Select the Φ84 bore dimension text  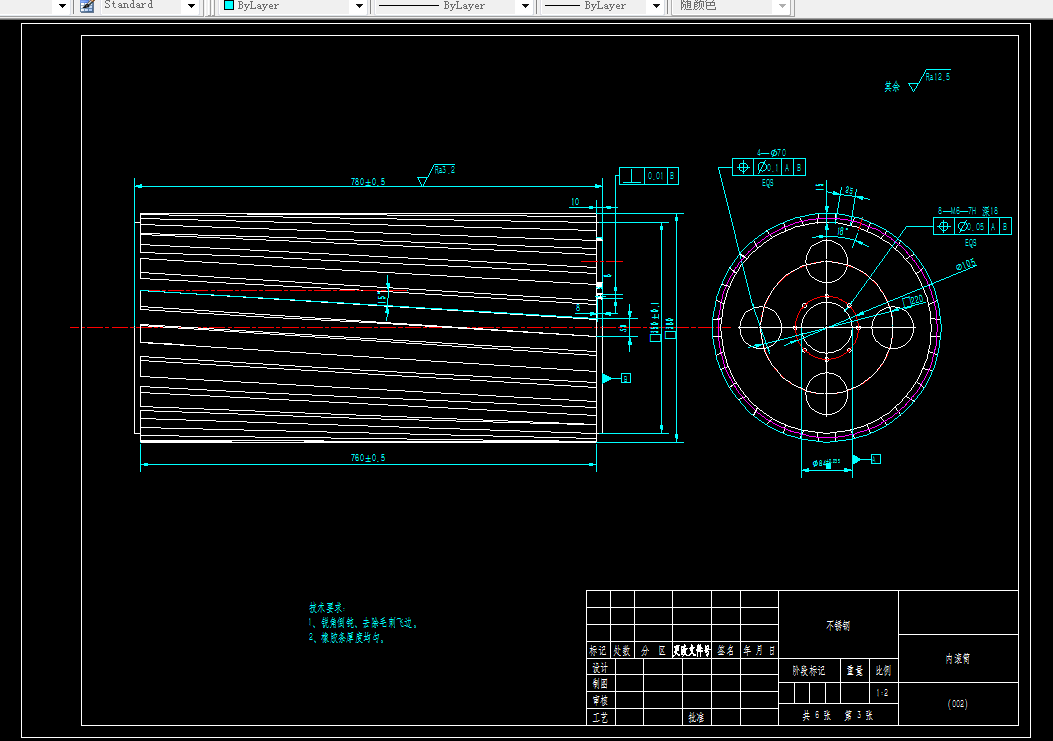[x=827, y=463]
